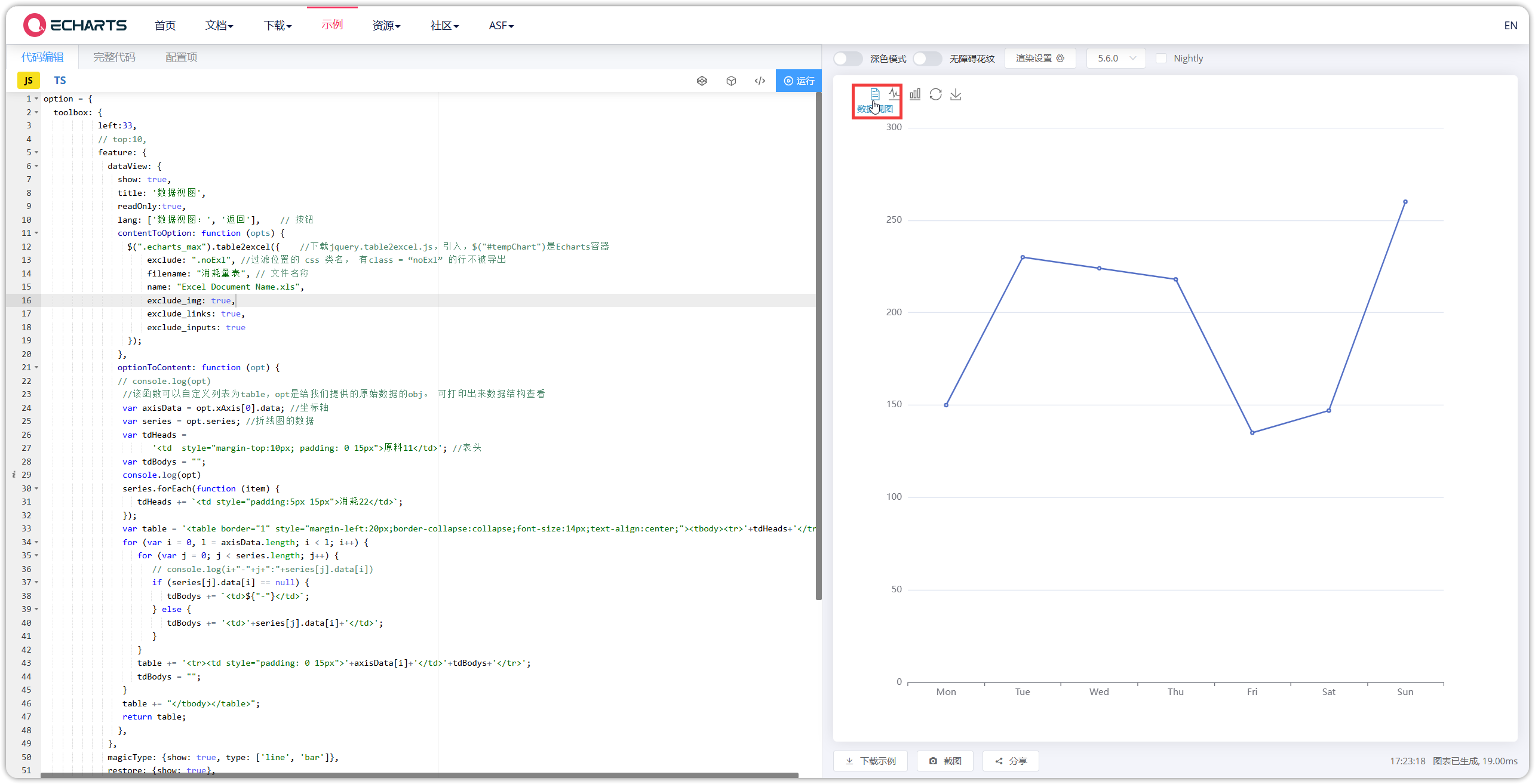1535x784 pixels.
Task: Open the 数据视图 data view tool
Action: point(875,94)
